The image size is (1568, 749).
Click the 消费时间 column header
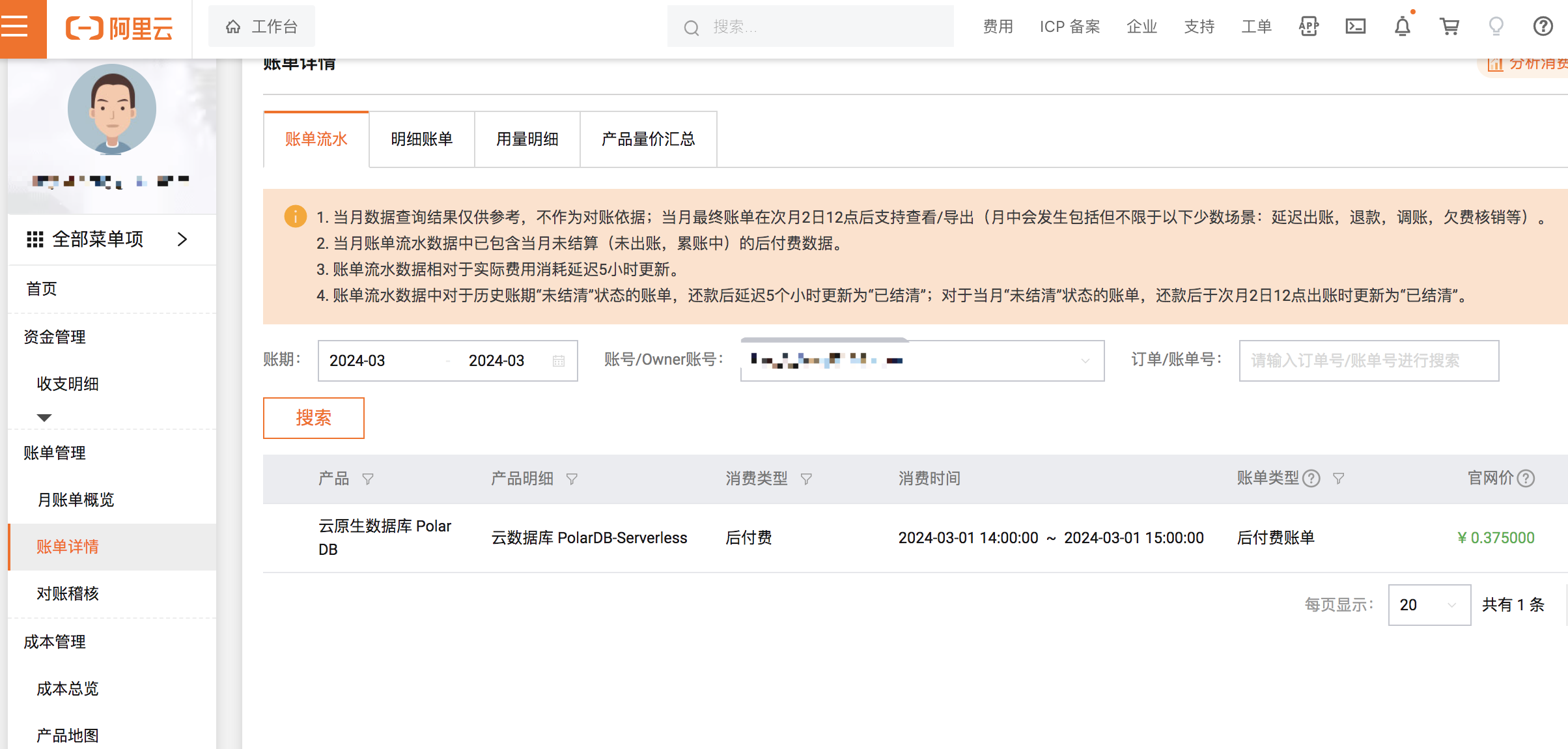[x=929, y=479]
